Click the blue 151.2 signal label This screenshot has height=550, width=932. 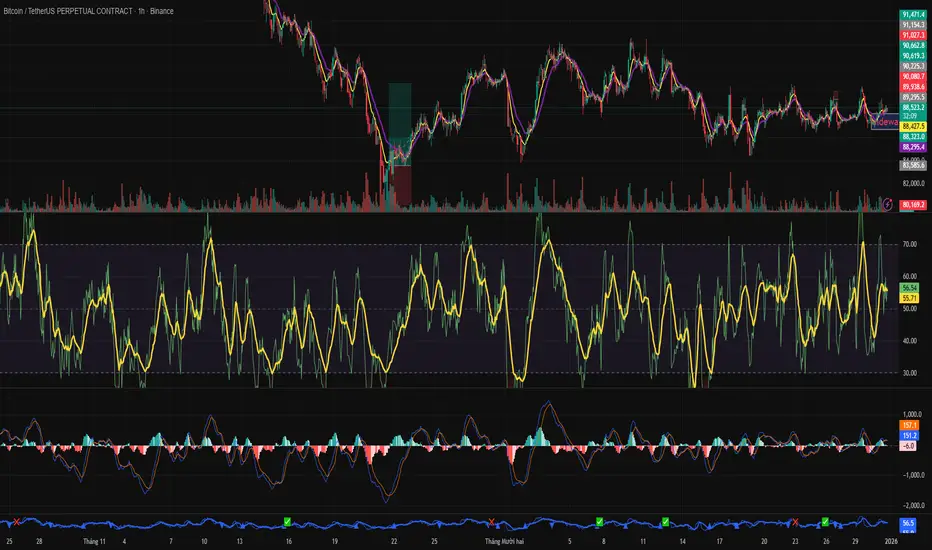[x=909, y=435]
